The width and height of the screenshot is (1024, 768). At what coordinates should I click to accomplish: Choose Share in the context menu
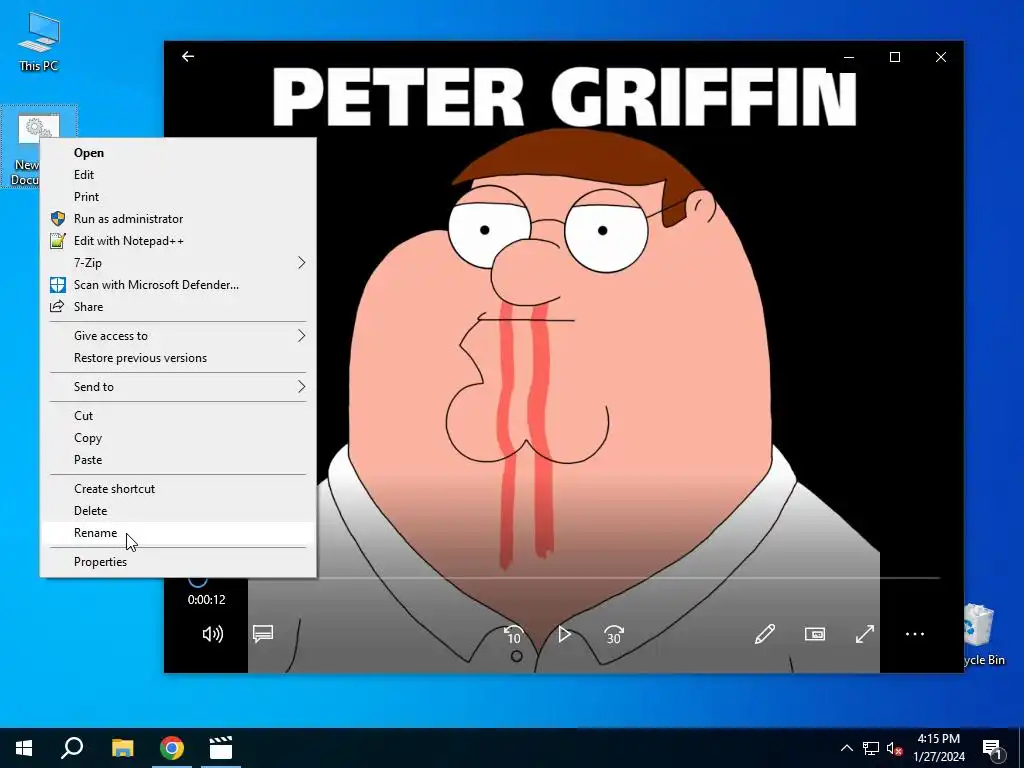(178, 307)
